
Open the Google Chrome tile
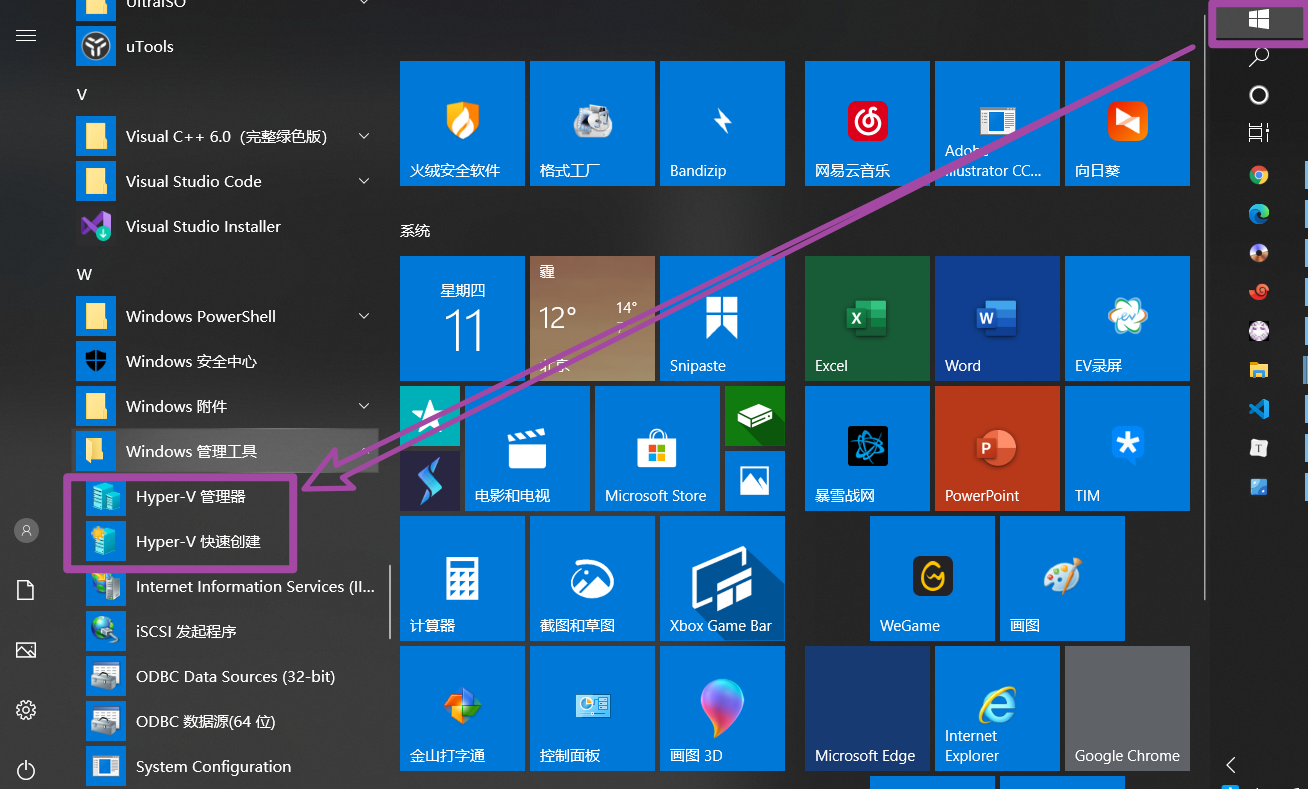(x=1127, y=708)
